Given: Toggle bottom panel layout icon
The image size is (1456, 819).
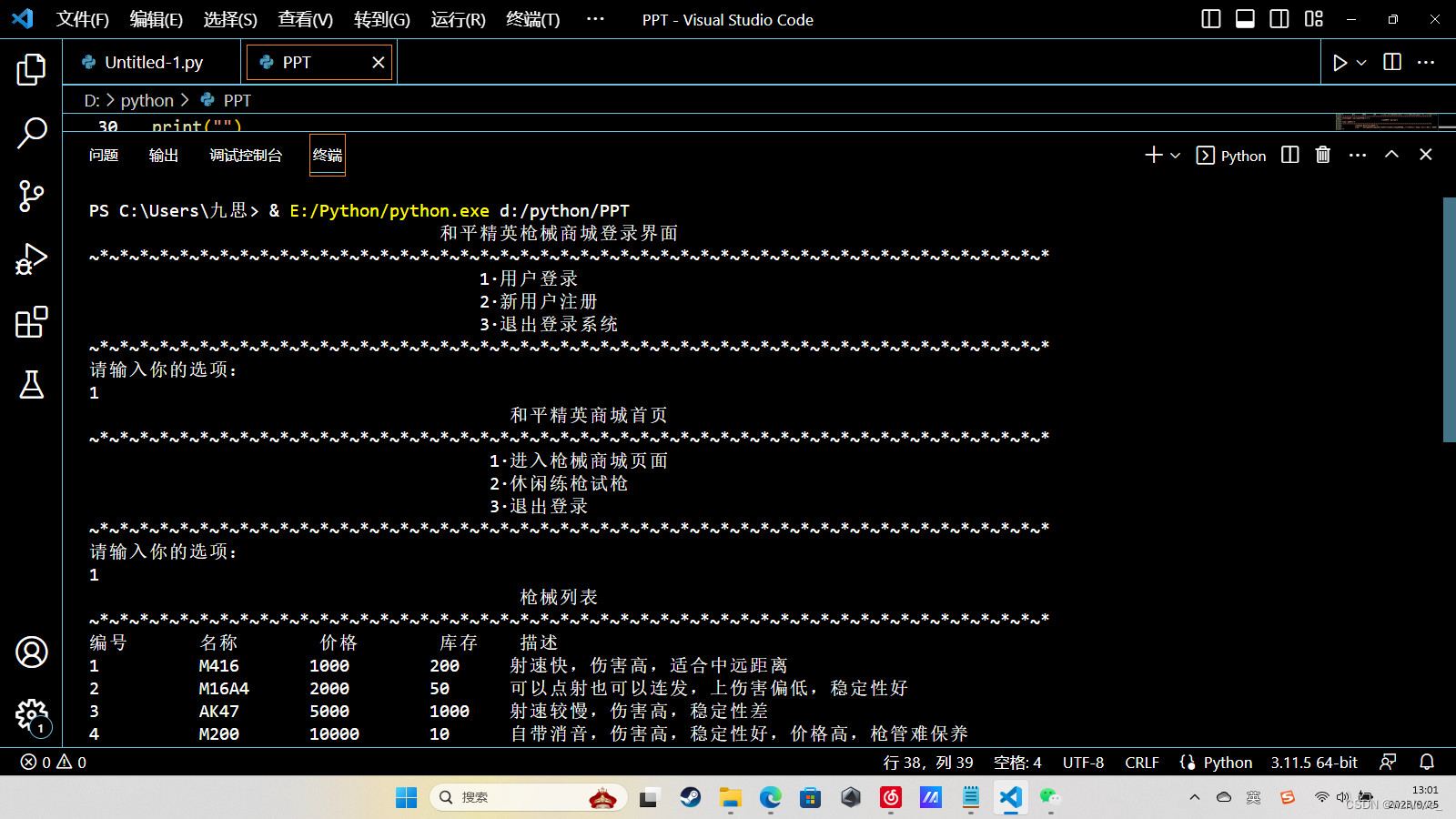Looking at the screenshot, I should point(1245,19).
